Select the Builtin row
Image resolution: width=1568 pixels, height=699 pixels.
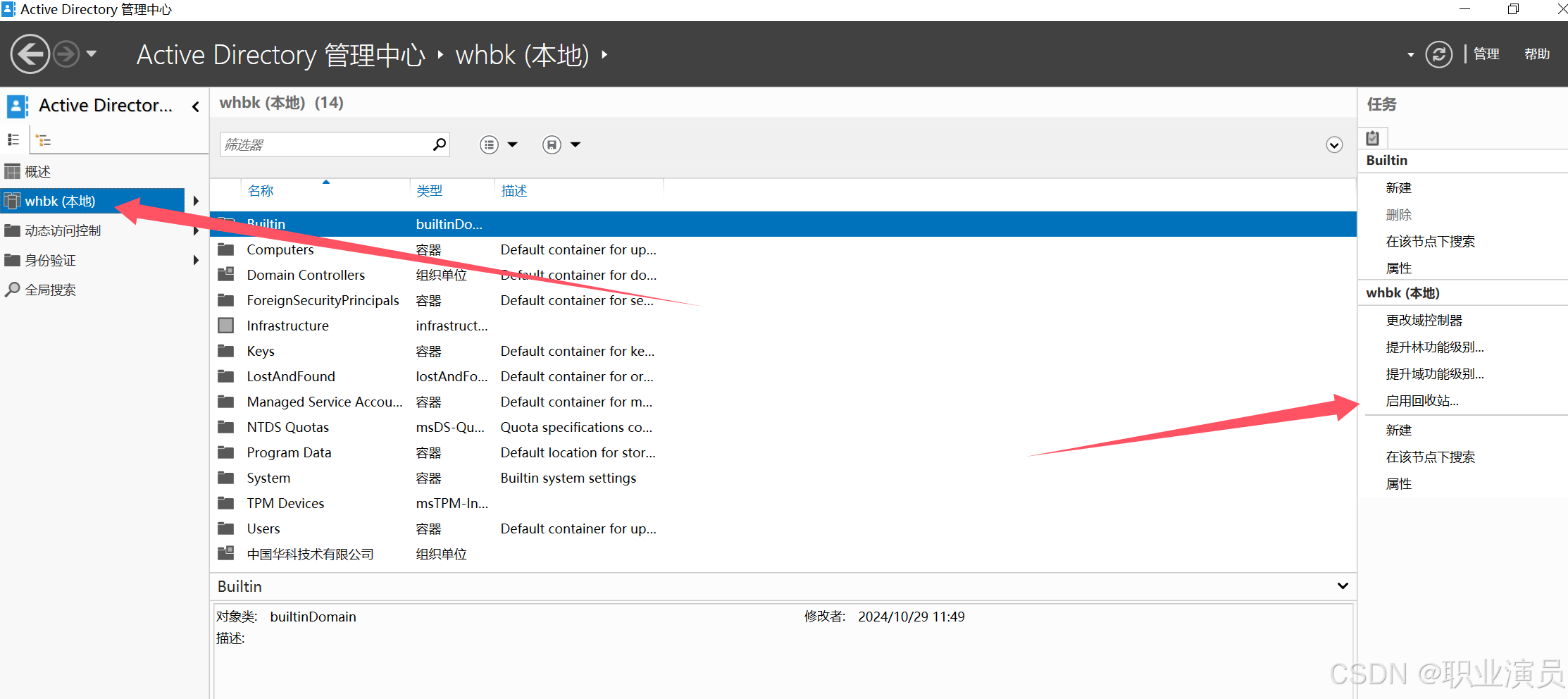coord(783,224)
